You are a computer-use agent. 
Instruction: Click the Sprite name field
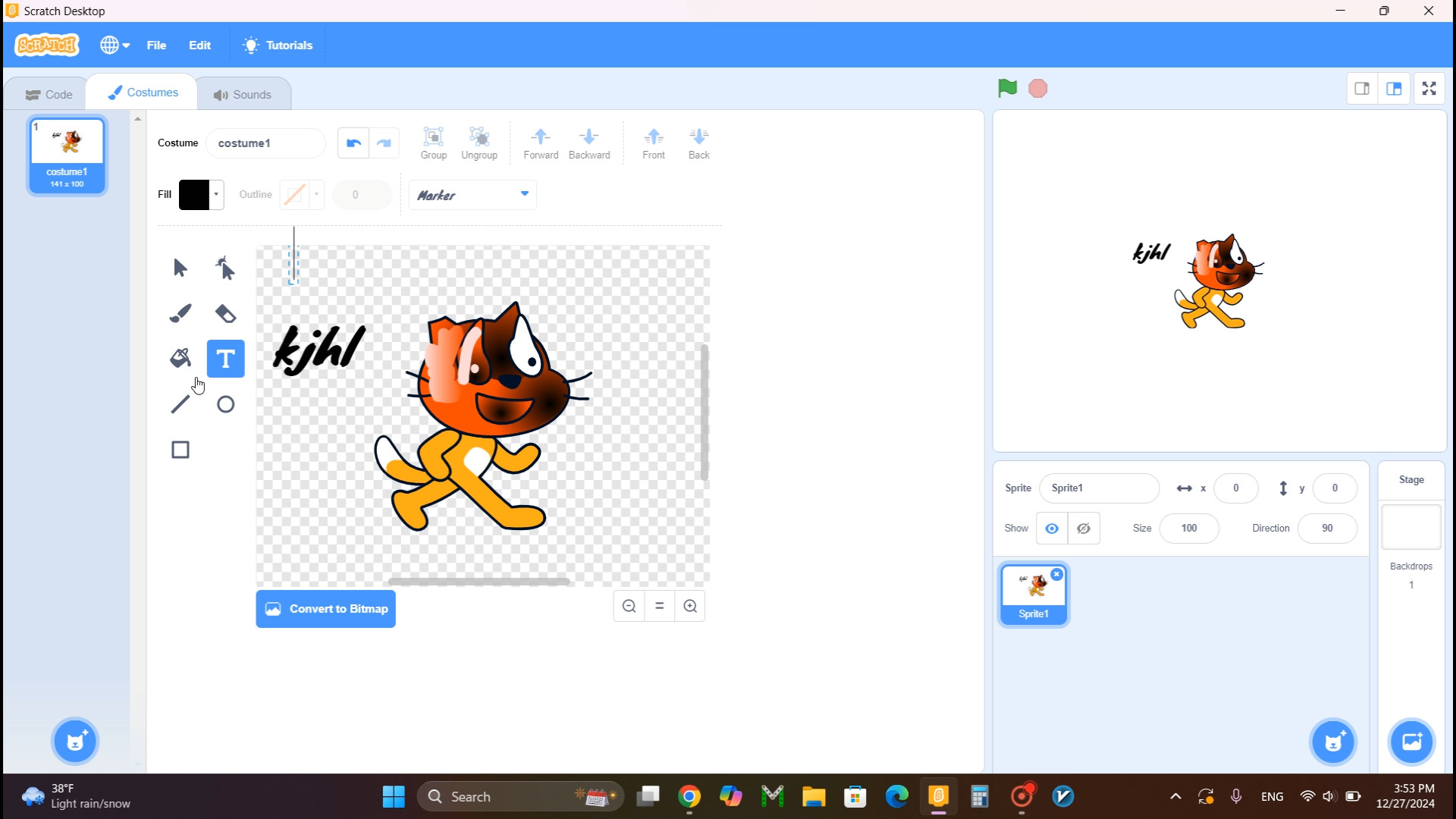[x=1099, y=488]
